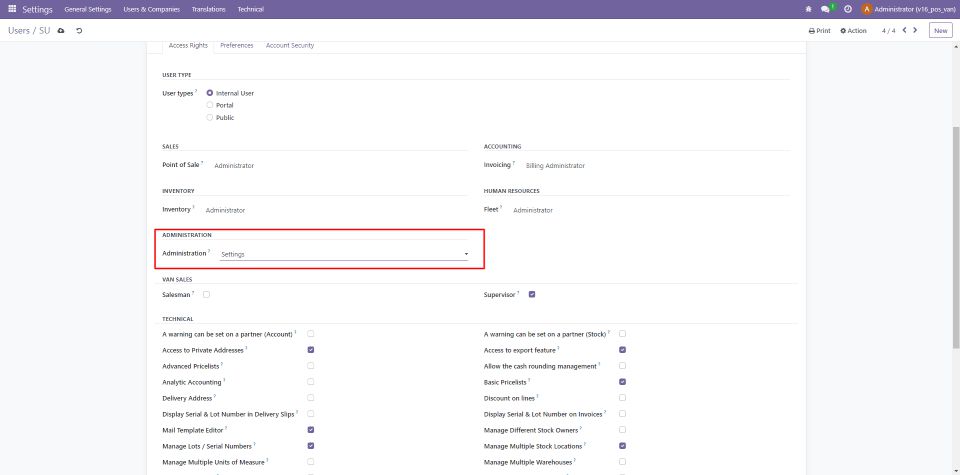Viewport: 960px width, 475px height.
Task: Switch to the Preferences tab
Action: (236, 46)
